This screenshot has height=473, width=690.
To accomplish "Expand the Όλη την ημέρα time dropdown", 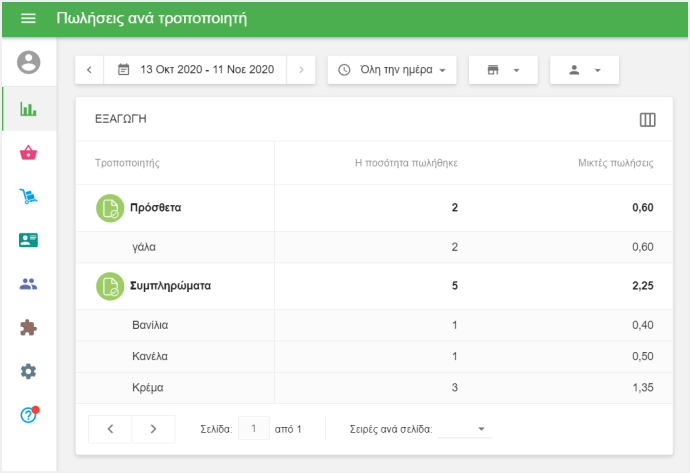I will point(392,70).
